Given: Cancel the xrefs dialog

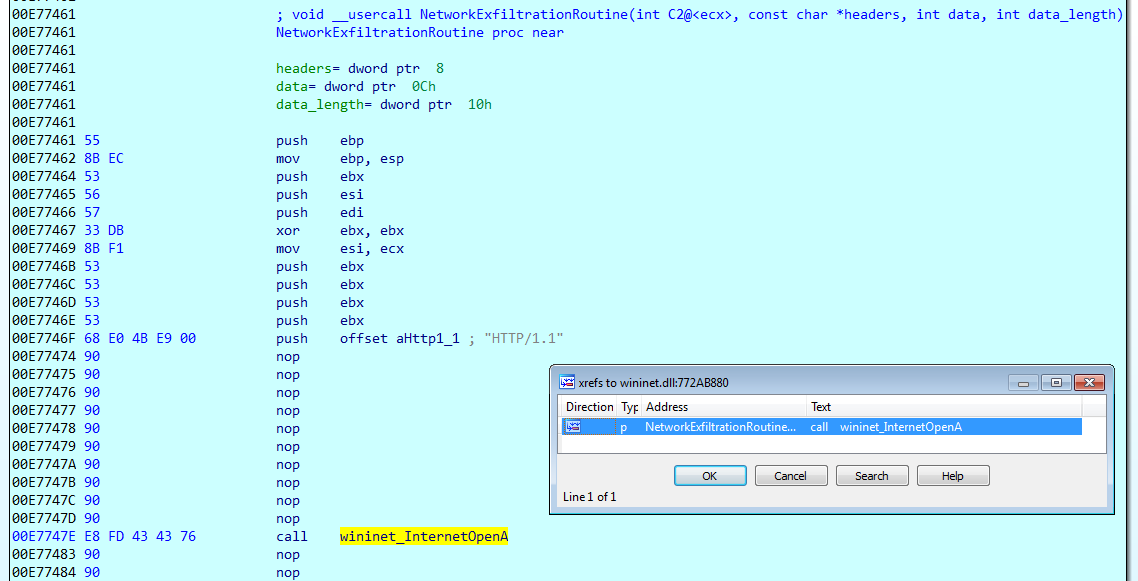Looking at the screenshot, I should click(x=791, y=475).
